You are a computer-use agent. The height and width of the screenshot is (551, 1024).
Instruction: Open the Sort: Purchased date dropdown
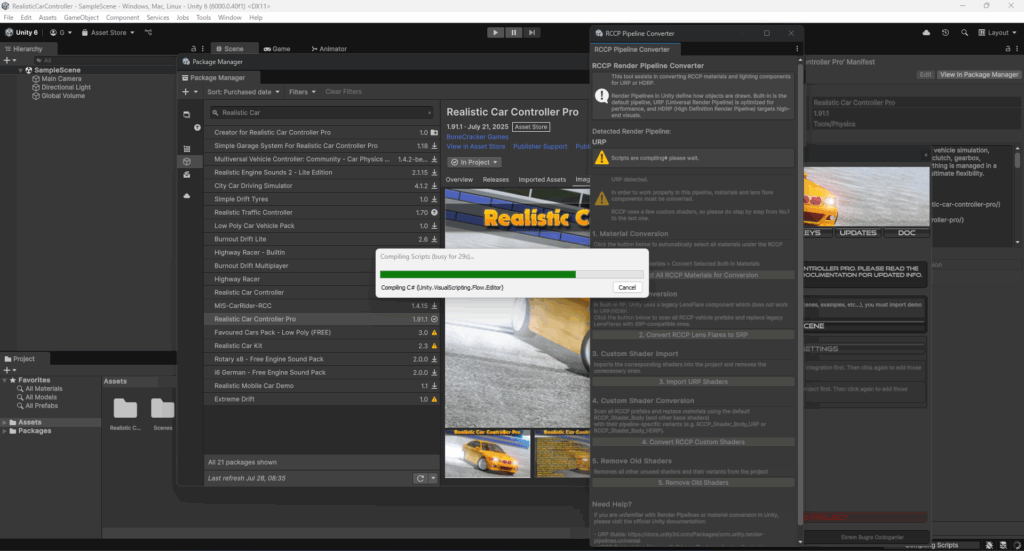[x=244, y=92]
